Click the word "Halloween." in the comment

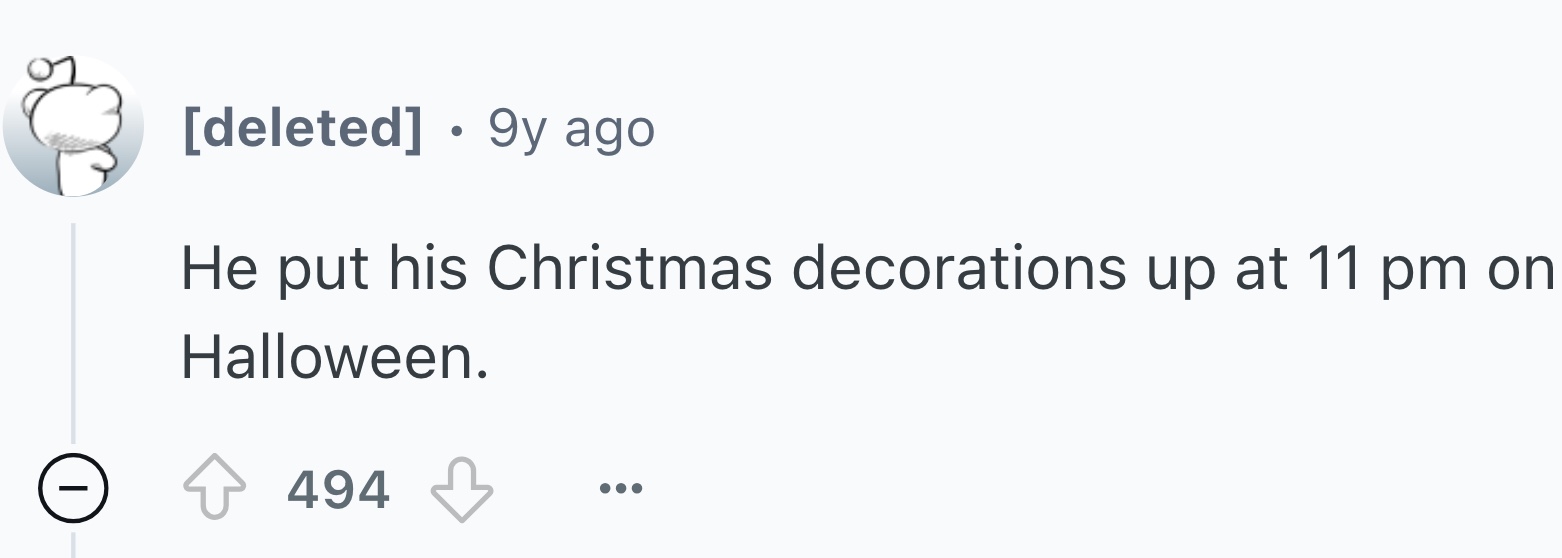(335, 357)
